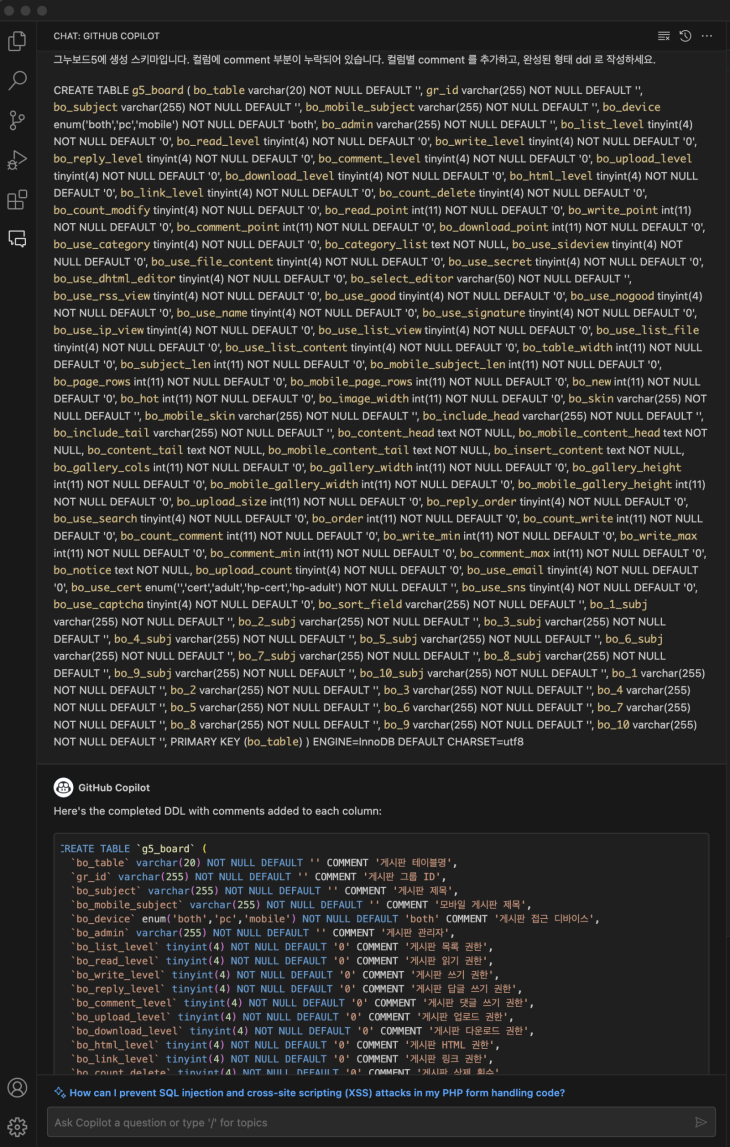Open the Manage settings gear
730x1147 pixels.
(x=17, y=1127)
